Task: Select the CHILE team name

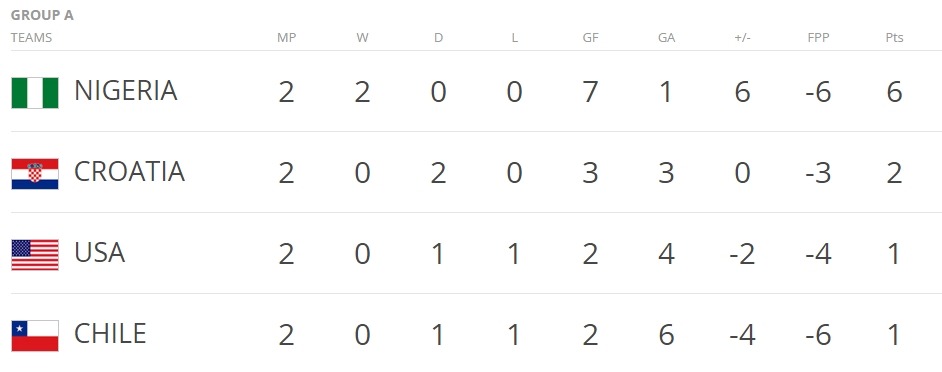Action: tap(110, 334)
